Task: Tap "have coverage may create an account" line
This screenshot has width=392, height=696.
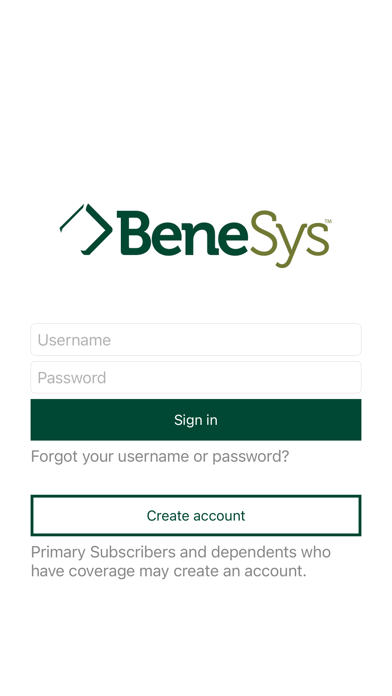Action: pos(169,571)
